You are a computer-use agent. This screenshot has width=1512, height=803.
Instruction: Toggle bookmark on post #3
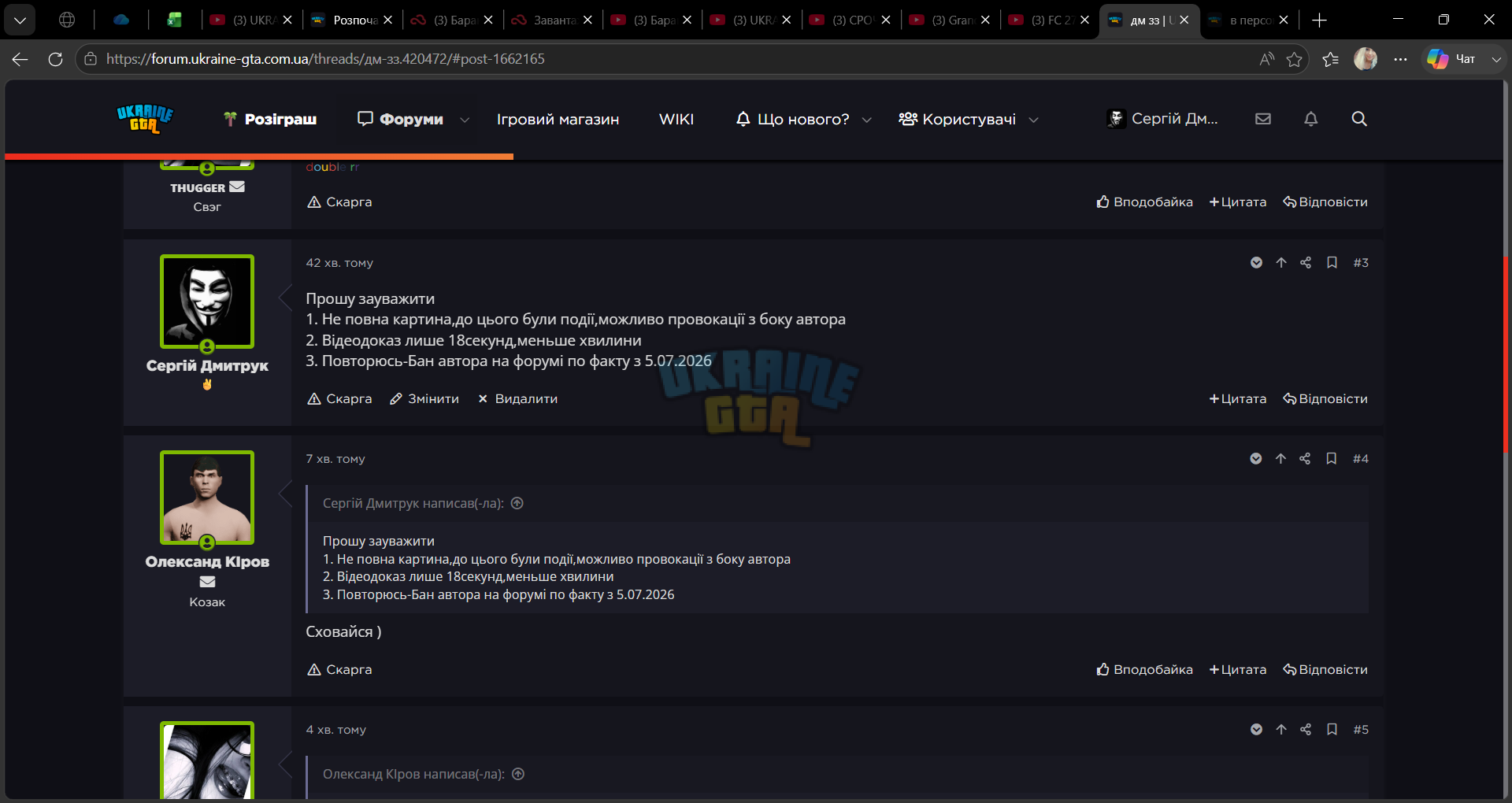pos(1332,263)
